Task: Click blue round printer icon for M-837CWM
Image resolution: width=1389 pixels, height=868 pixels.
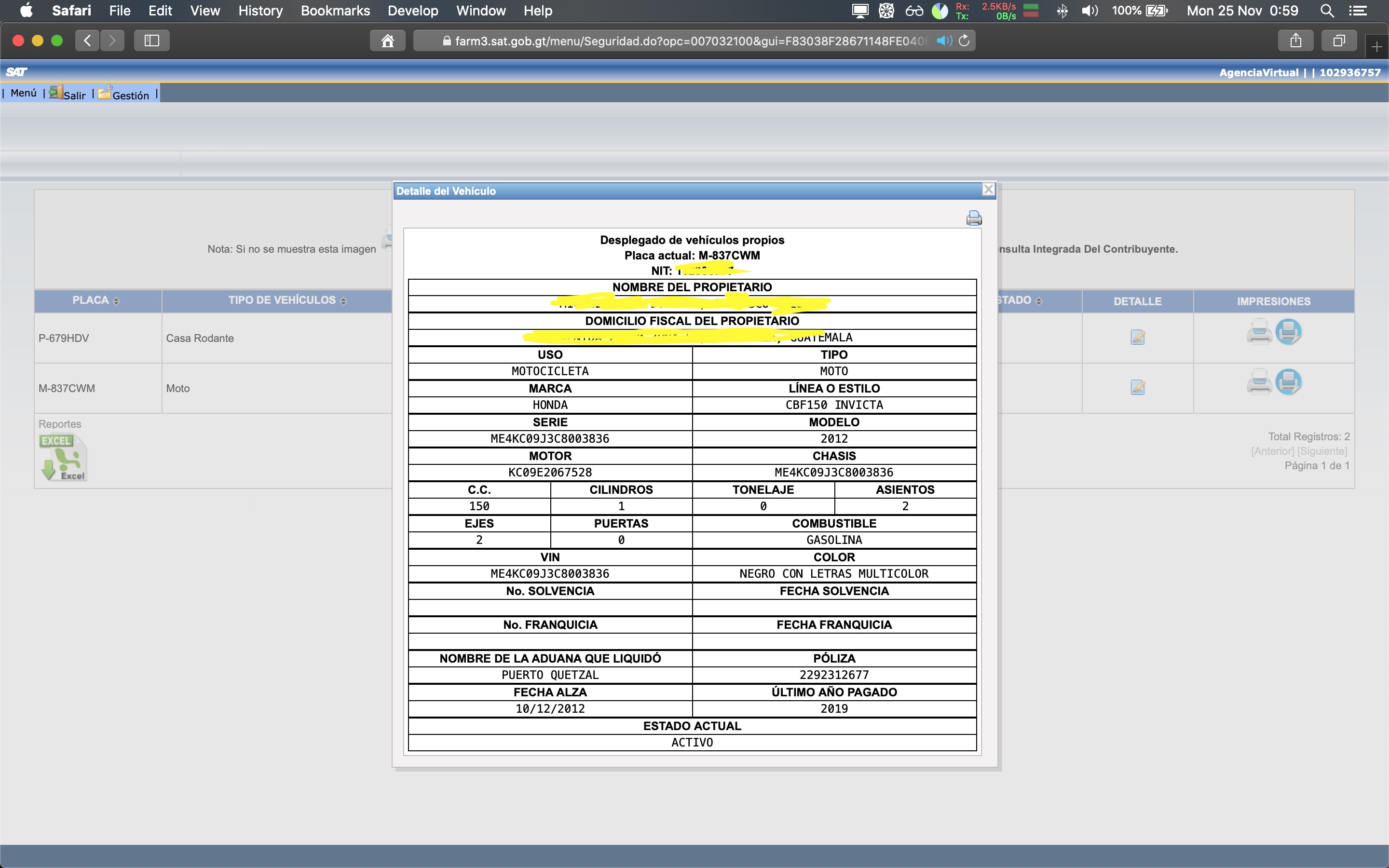Action: coord(1288,382)
